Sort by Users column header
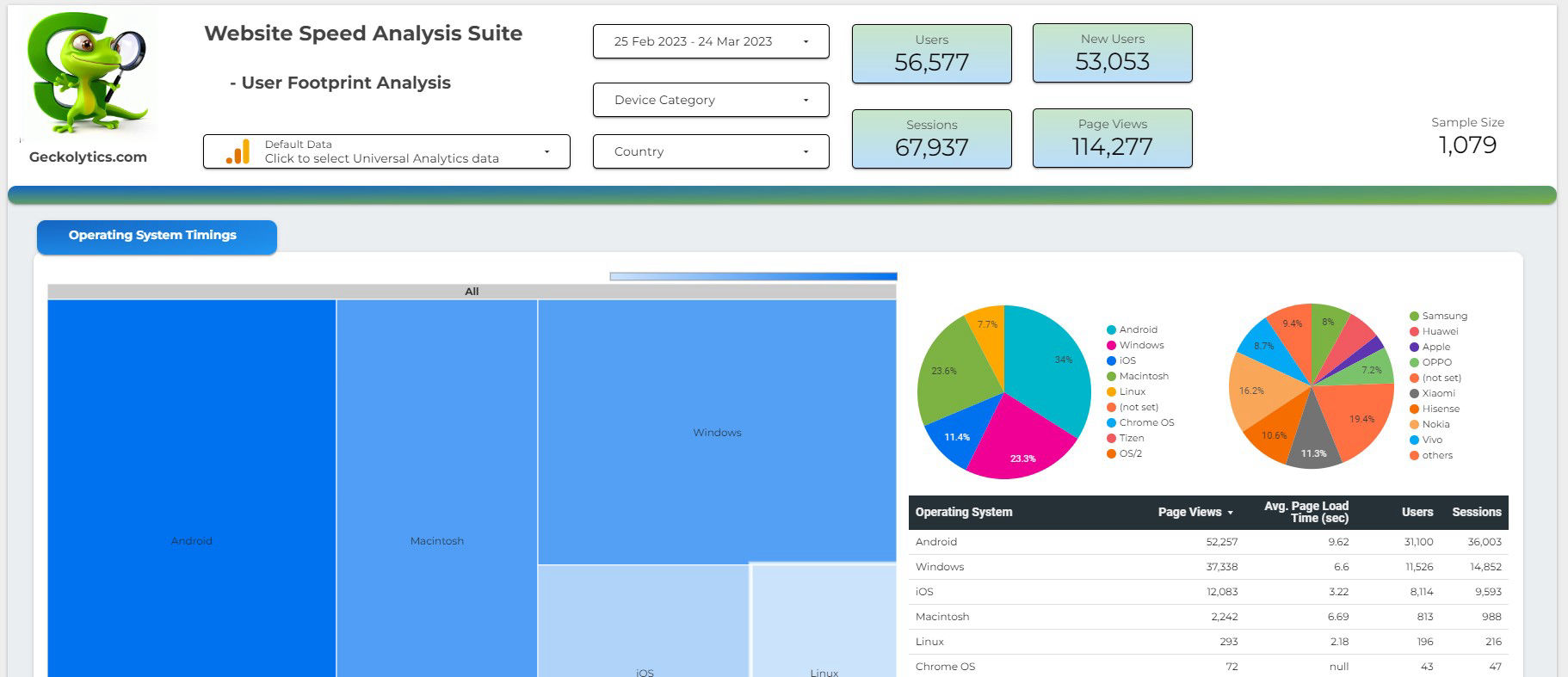This screenshot has height=677, width=1568. [x=1417, y=512]
